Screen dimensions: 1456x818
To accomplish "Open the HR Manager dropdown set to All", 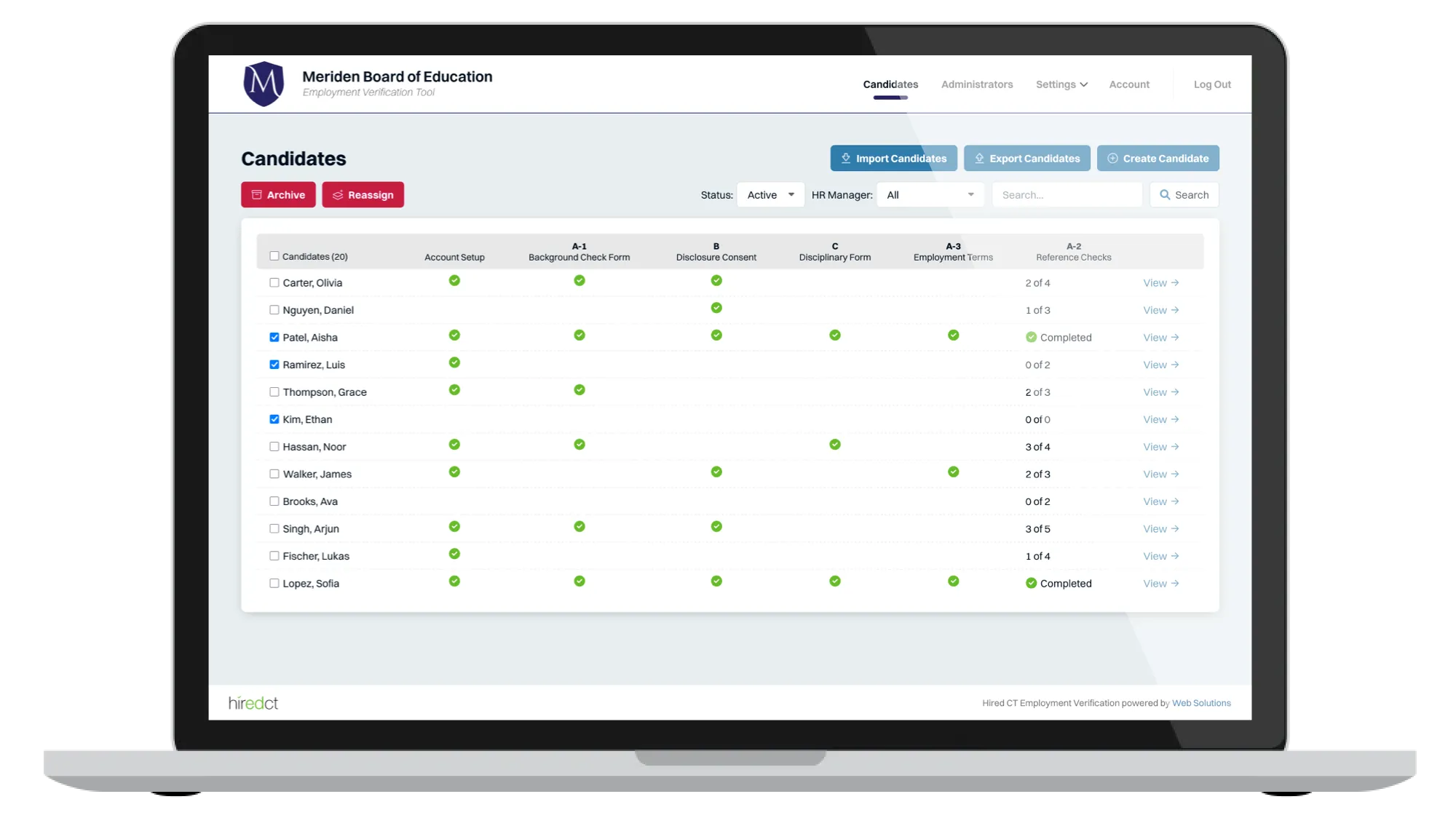I will 930,195.
